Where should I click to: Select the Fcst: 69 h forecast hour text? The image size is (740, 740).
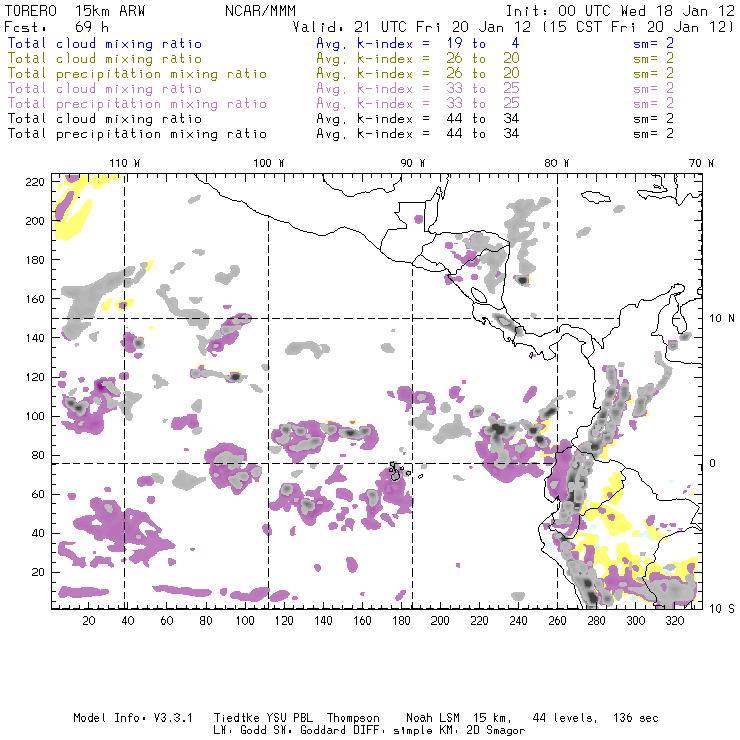[57, 27]
